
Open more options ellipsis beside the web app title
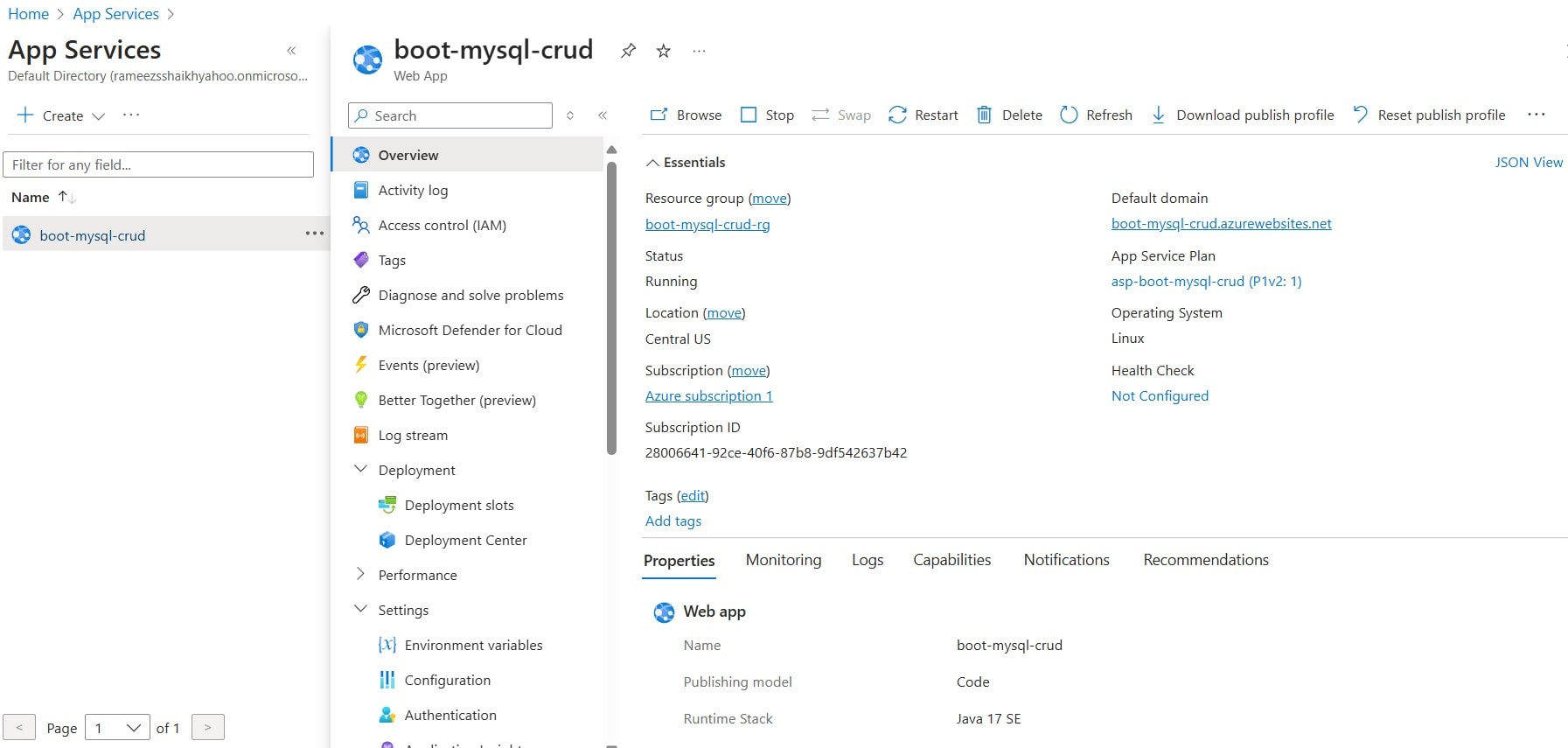tap(699, 51)
